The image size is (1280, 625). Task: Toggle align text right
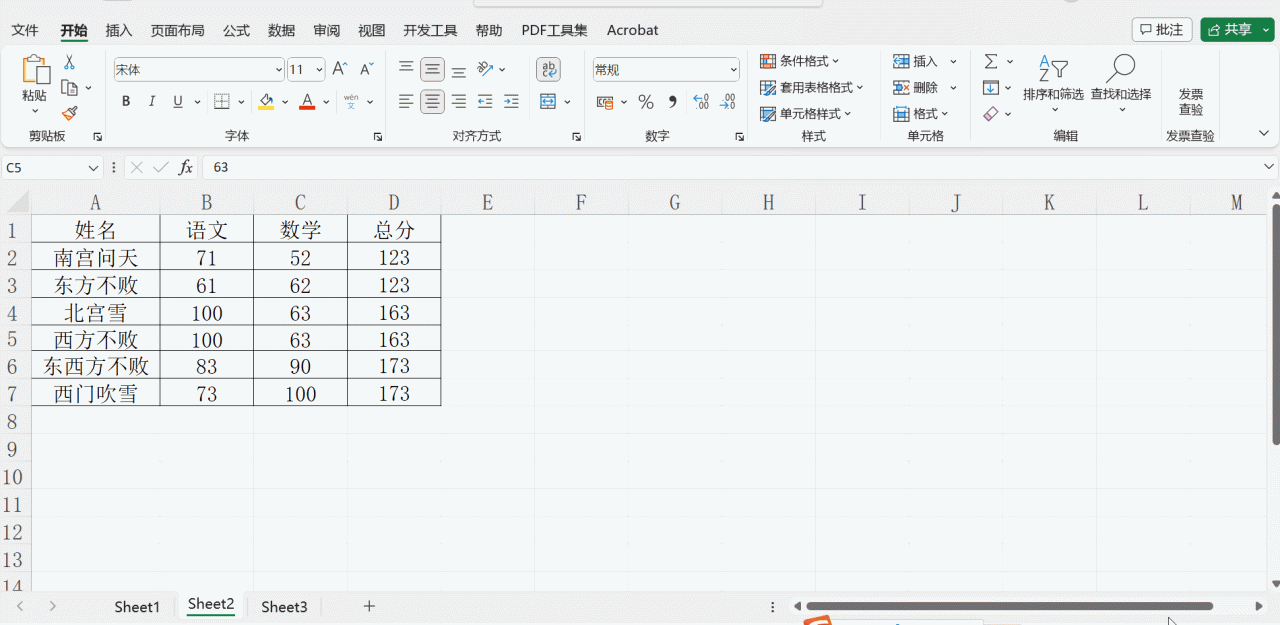(459, 101)
